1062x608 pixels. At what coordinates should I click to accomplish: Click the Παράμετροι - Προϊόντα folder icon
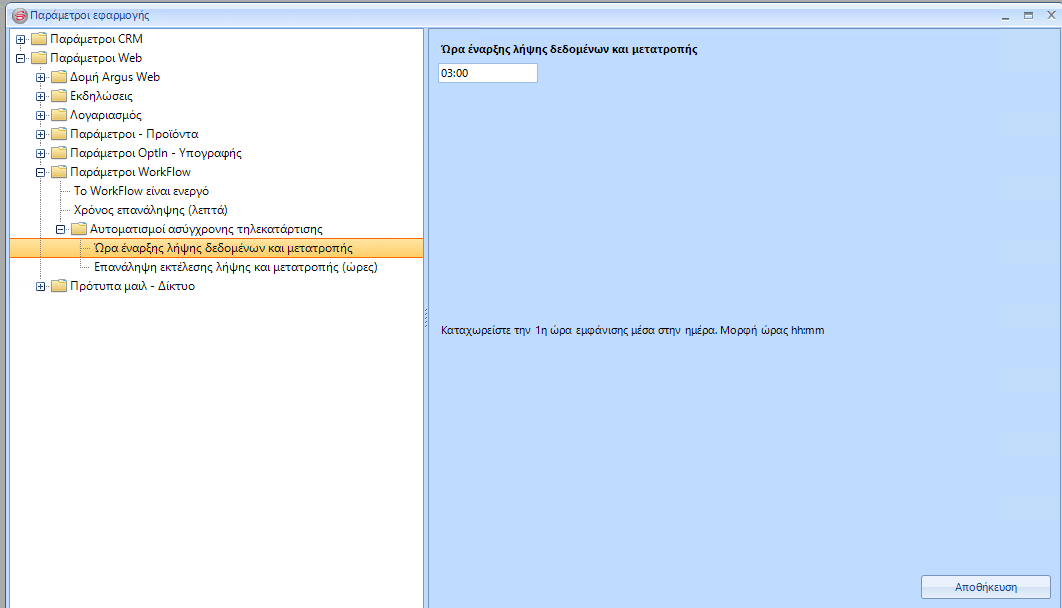[x=59, y=134]
